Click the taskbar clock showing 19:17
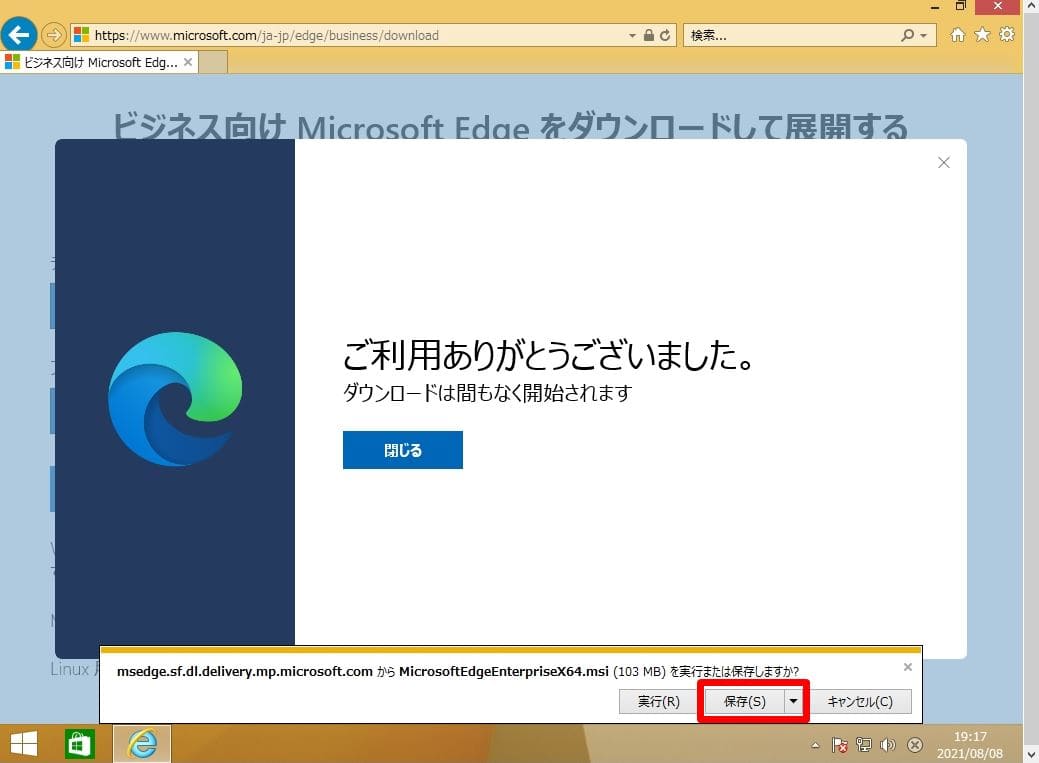 click(969, 744)
